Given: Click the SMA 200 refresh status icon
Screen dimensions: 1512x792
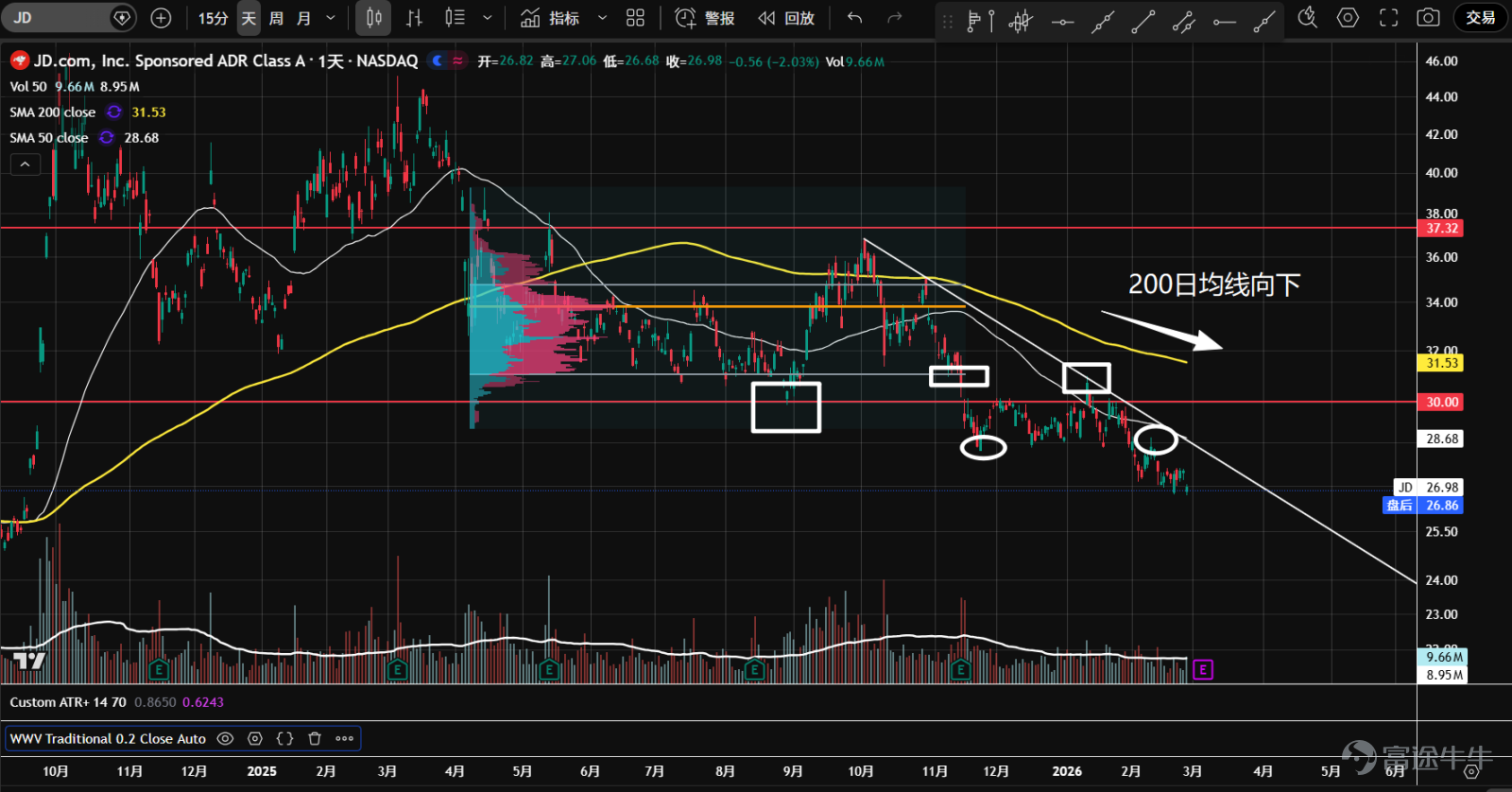Looking at the screenshot, I should click(114, 112).
